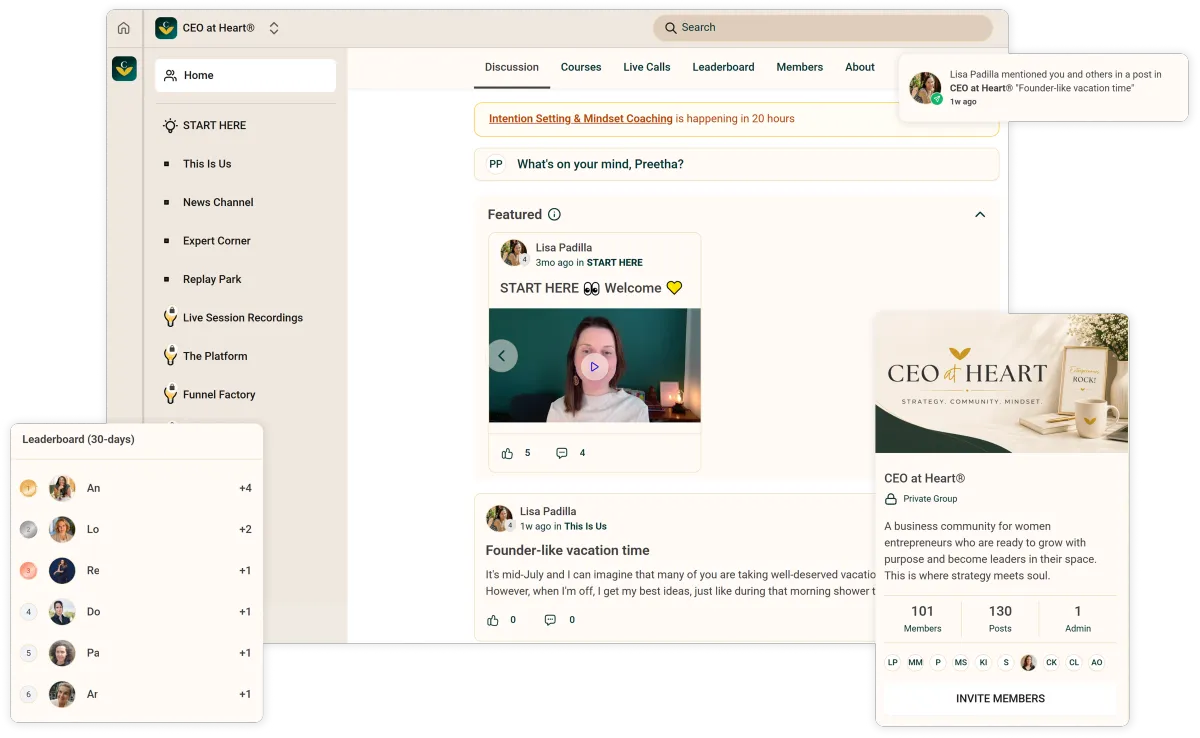Click the Private Group lock icon
The width and height of the screenshot is (1200, 738).
click(x=891, y=498)
